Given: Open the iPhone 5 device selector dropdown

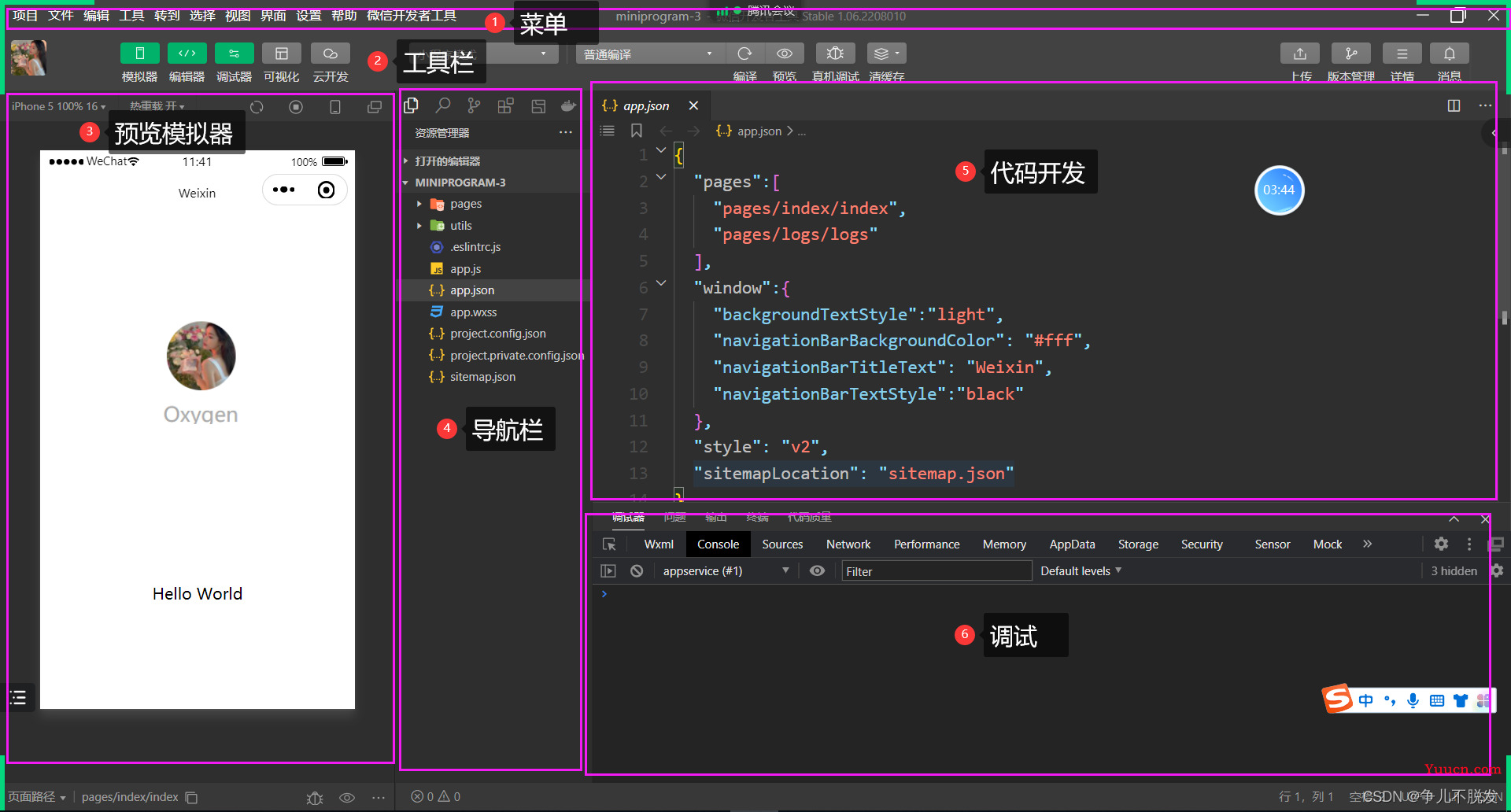Looking at the screenshot, I should click(x=58, y=106).
